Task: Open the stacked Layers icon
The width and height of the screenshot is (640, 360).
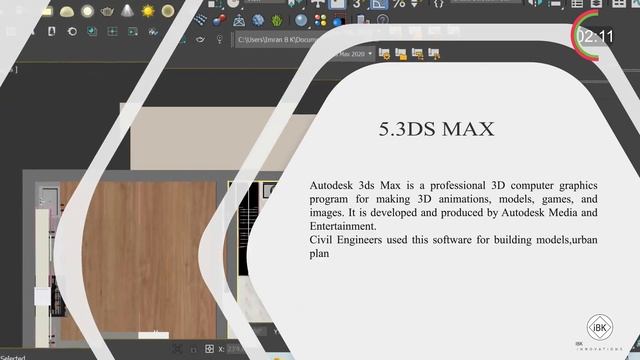Action: click(x=597, y=4)
